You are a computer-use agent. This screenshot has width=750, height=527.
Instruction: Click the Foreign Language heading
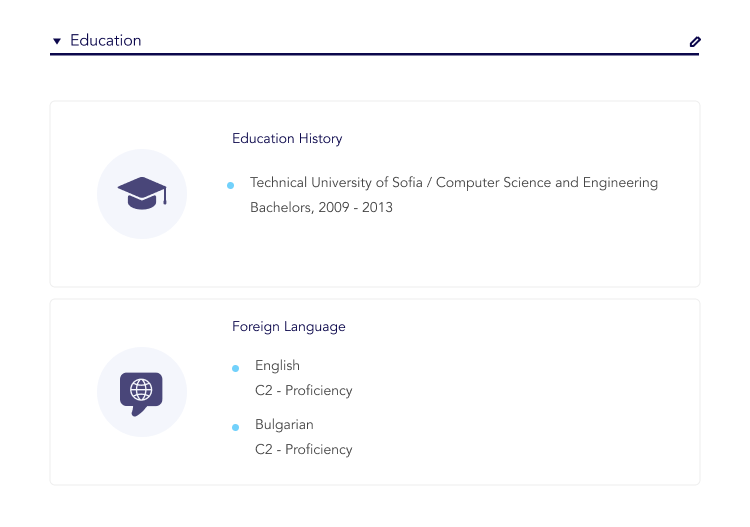coord(289,327)
